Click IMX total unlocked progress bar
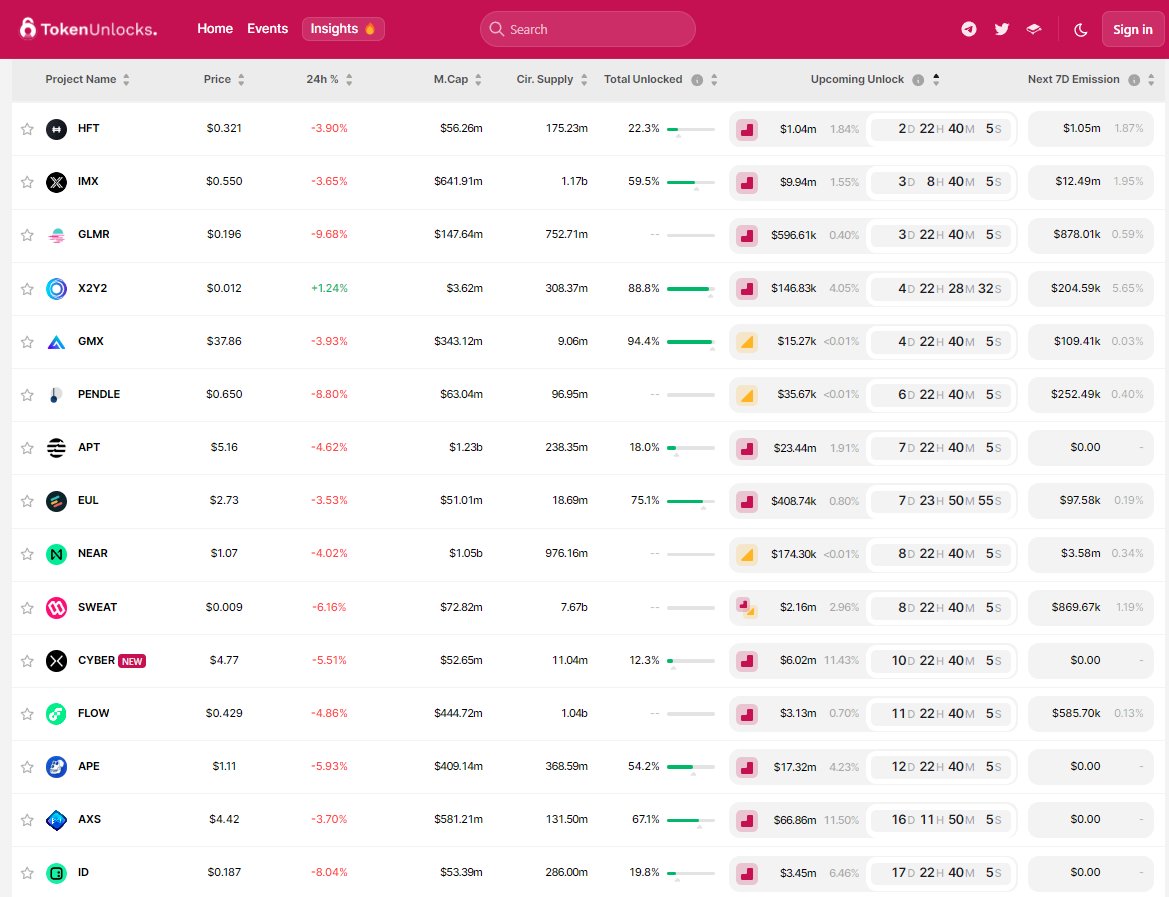 tap(690, 182)
